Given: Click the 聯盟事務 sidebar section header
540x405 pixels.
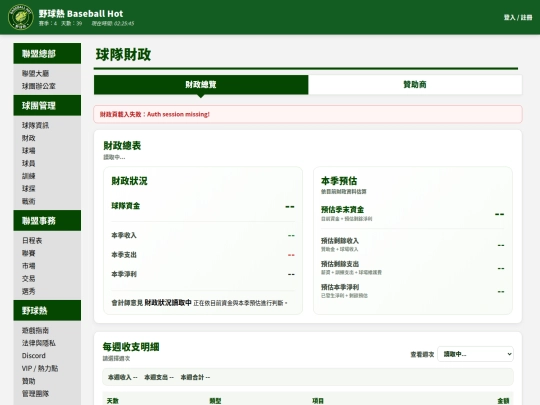Looking at the screenshot, I should click(x=47, y=221).
